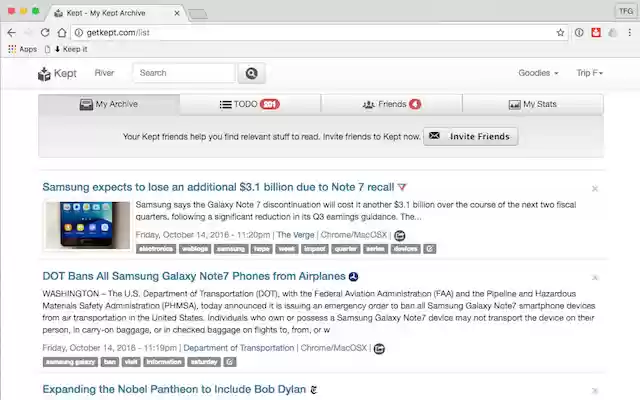Click the Kept - My Kept Archive browser tab
The height and width of the screenshot is (400, 640).
coord(117,13)
